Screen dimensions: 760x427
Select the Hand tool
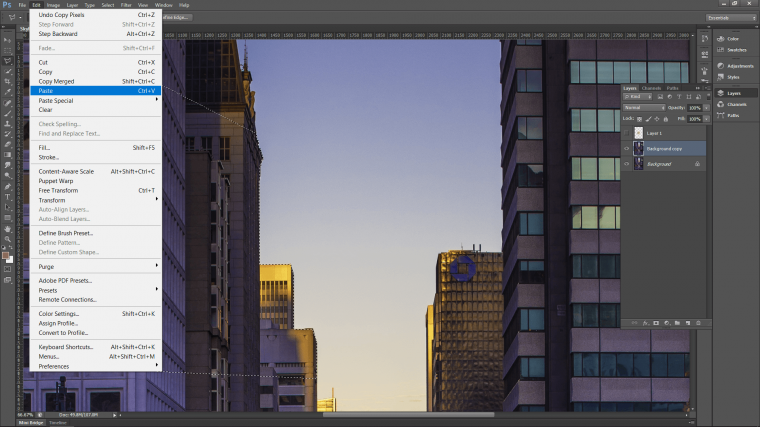click(7, 228)
